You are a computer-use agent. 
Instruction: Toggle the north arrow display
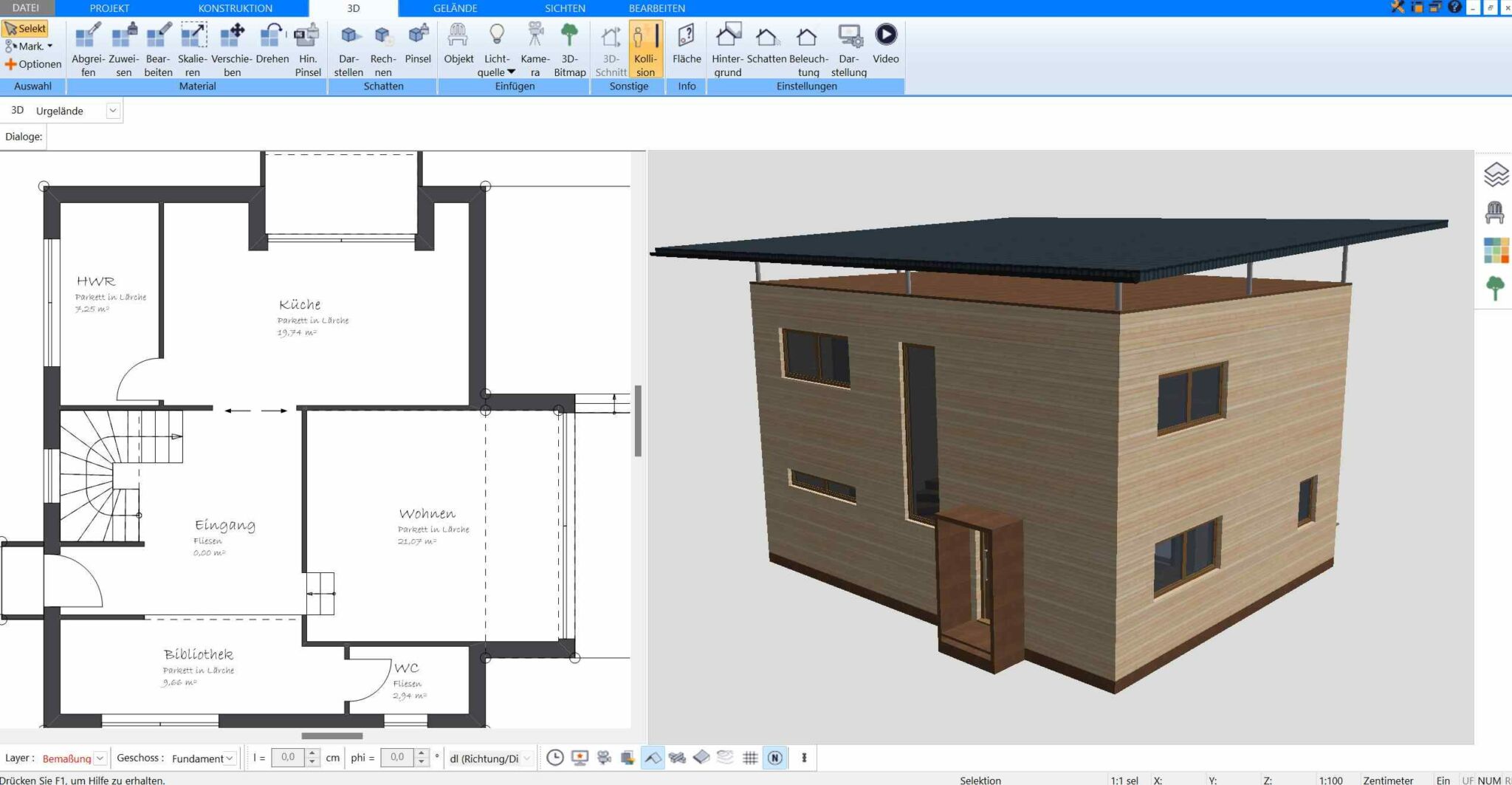point(774,758)
